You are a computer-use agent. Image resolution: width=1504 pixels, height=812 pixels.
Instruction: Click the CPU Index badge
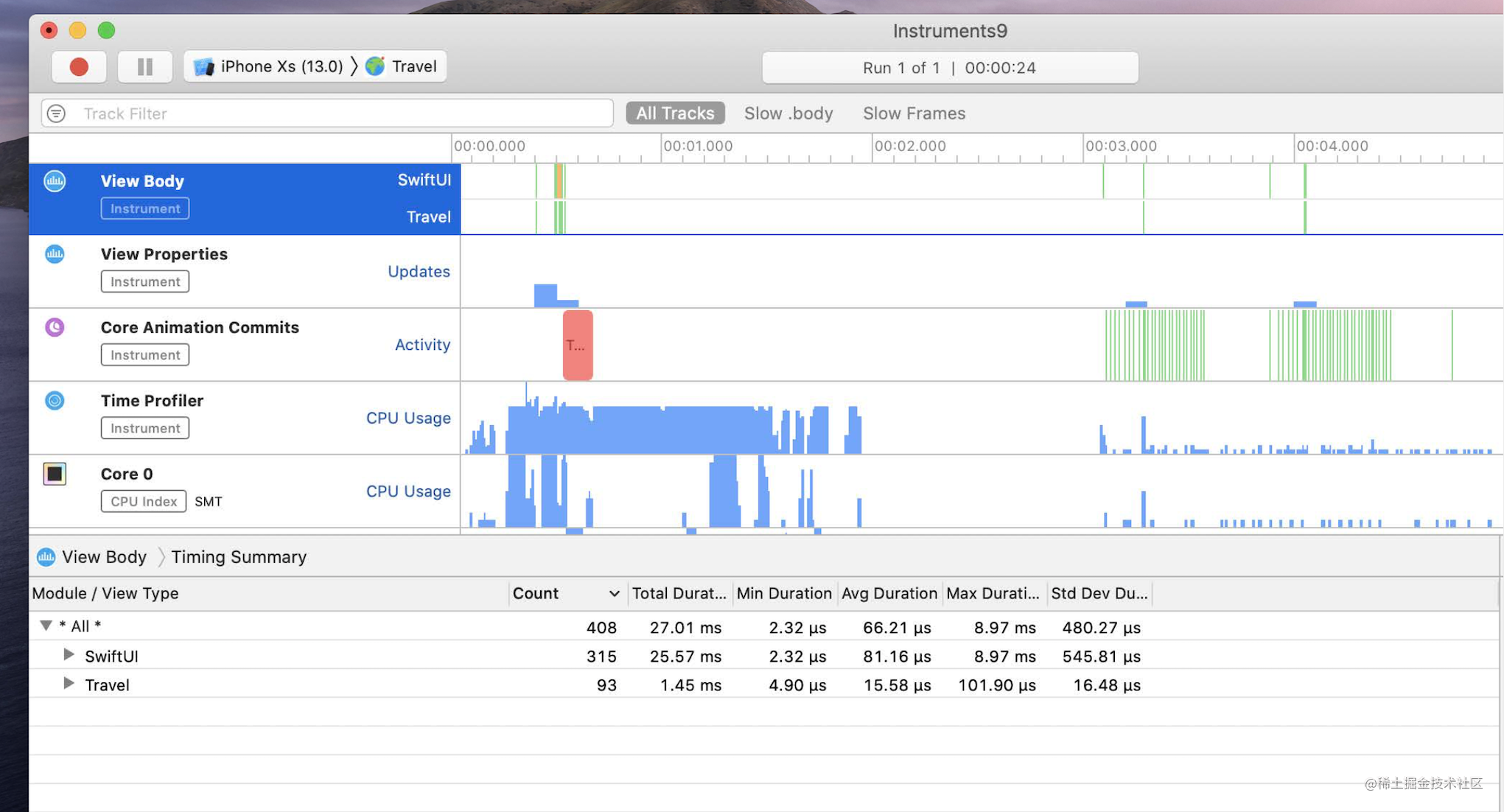(x=144, y=502)
